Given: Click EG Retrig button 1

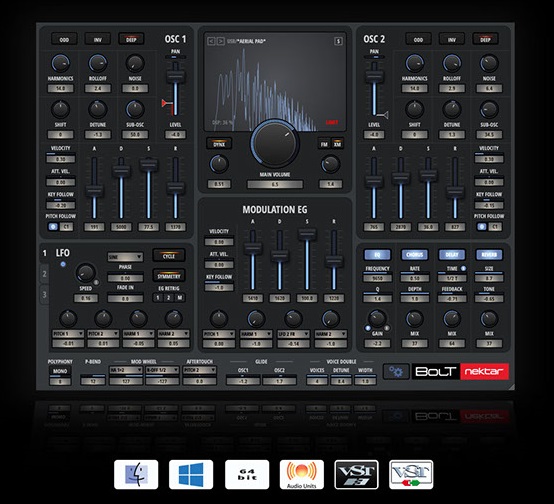Looking at the screenshot, I should (x=158, y=298).
